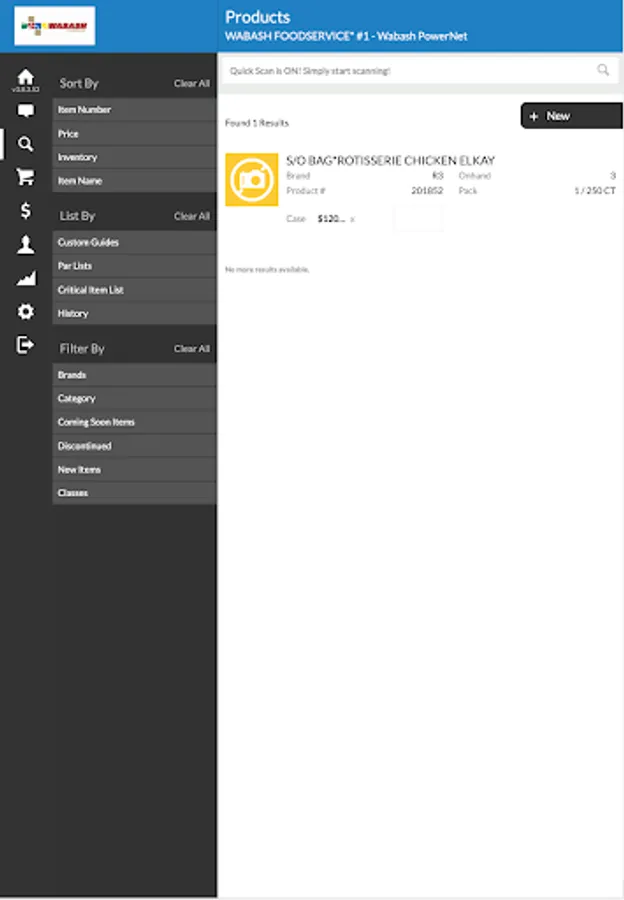Focus the Quick Scan search field
Viewport: 624px width, 900px height.
420,71
